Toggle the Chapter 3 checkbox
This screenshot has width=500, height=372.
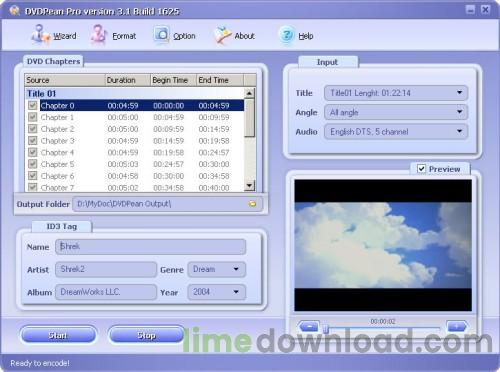32,141
